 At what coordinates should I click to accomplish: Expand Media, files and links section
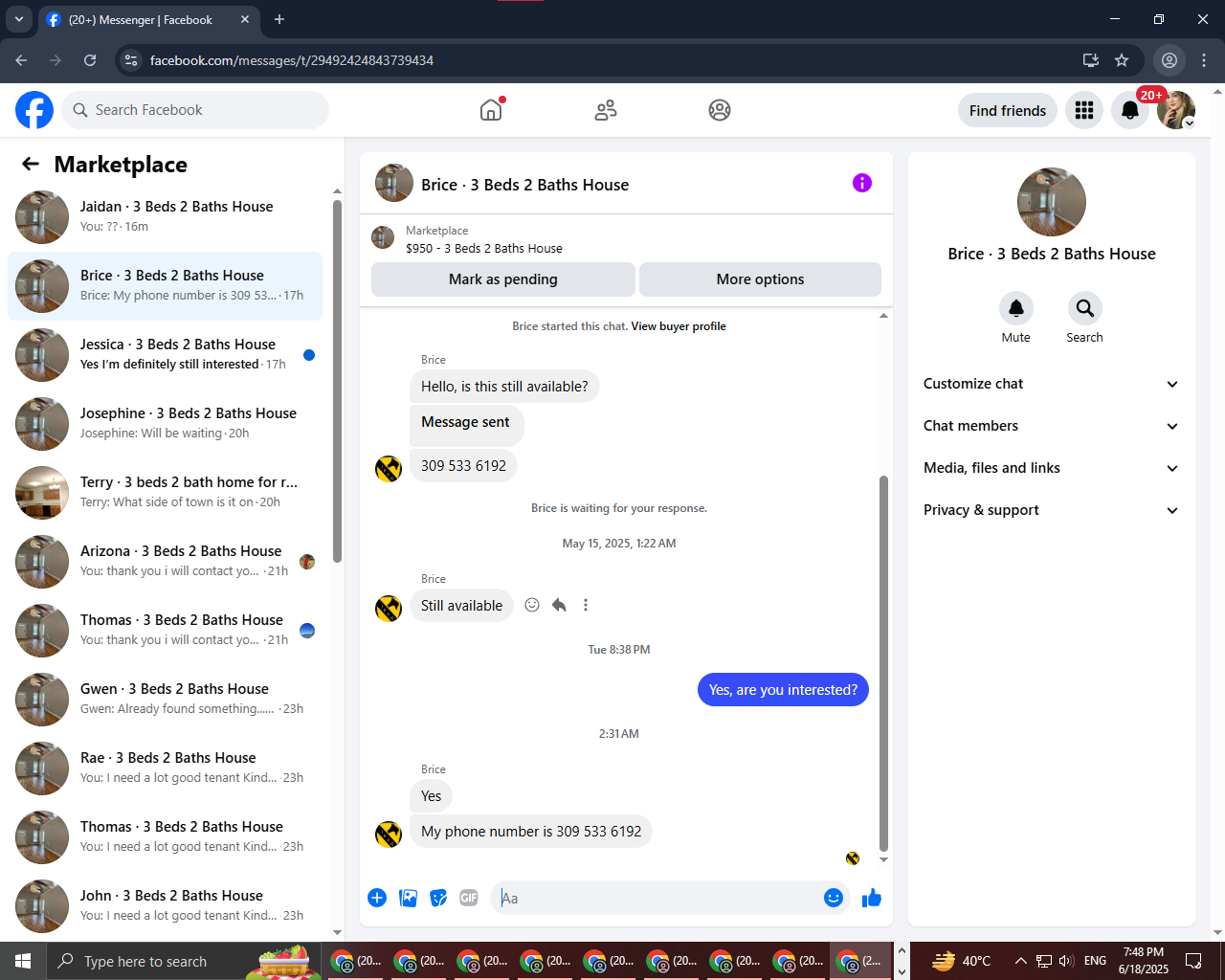point(1052,468)
